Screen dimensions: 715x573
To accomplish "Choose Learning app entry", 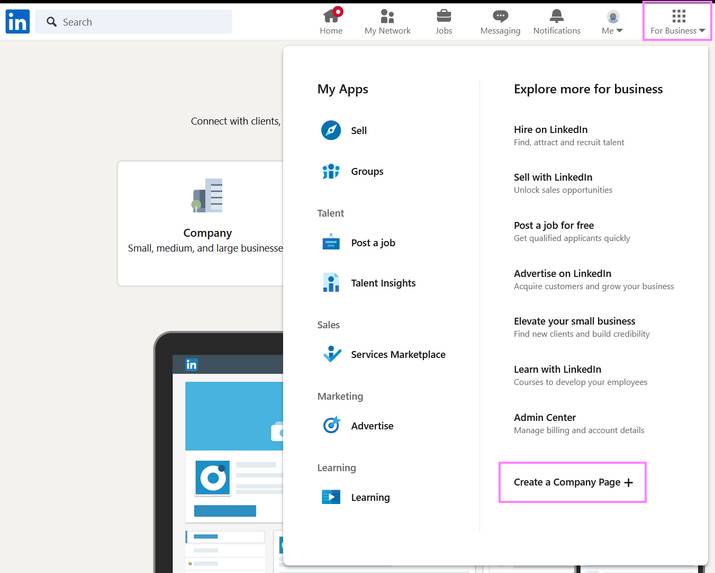I will pos(370,497).
